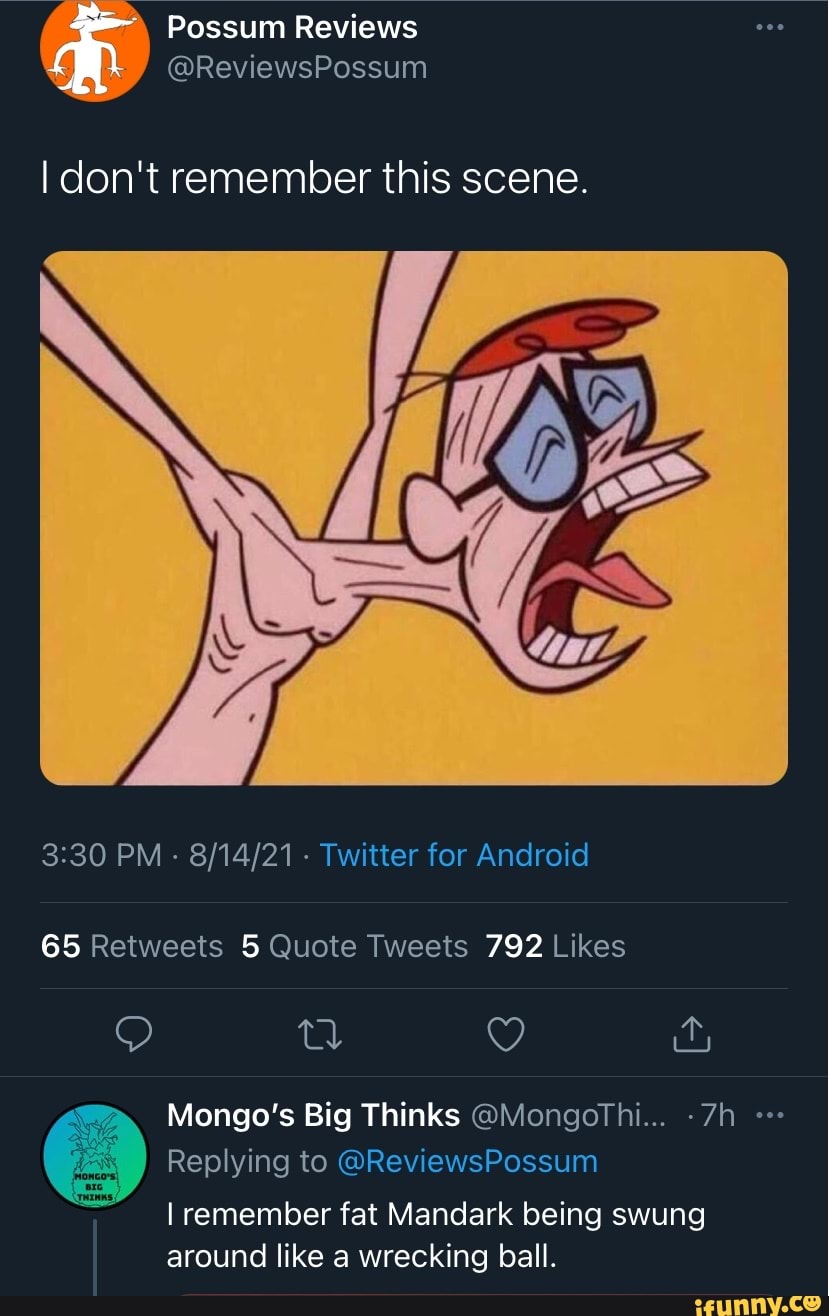Expand the 65 Retweets list
829x1316 pixels.
coord(132,946)
